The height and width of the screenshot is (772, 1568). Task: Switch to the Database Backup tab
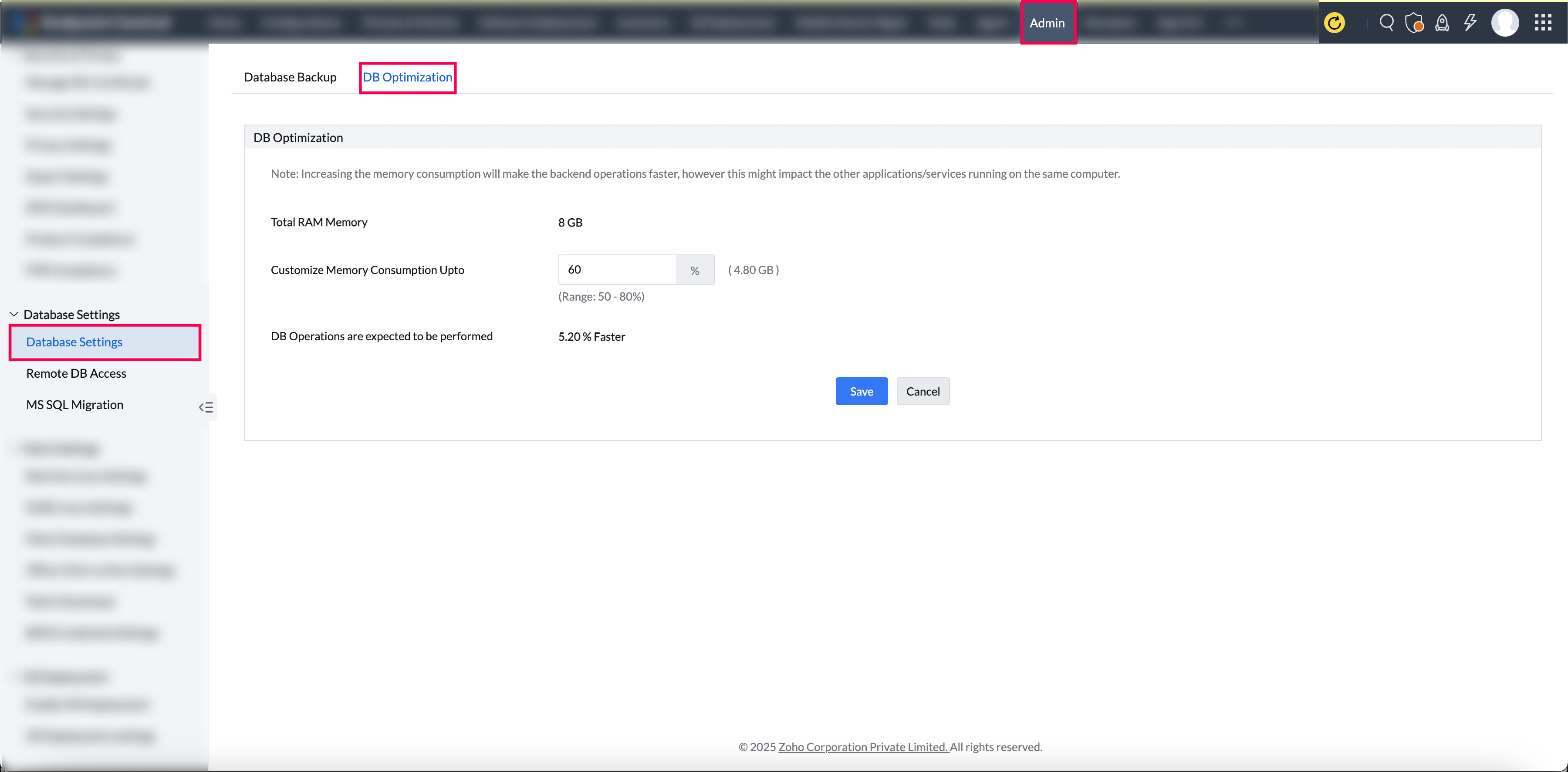tap(290, 77)
